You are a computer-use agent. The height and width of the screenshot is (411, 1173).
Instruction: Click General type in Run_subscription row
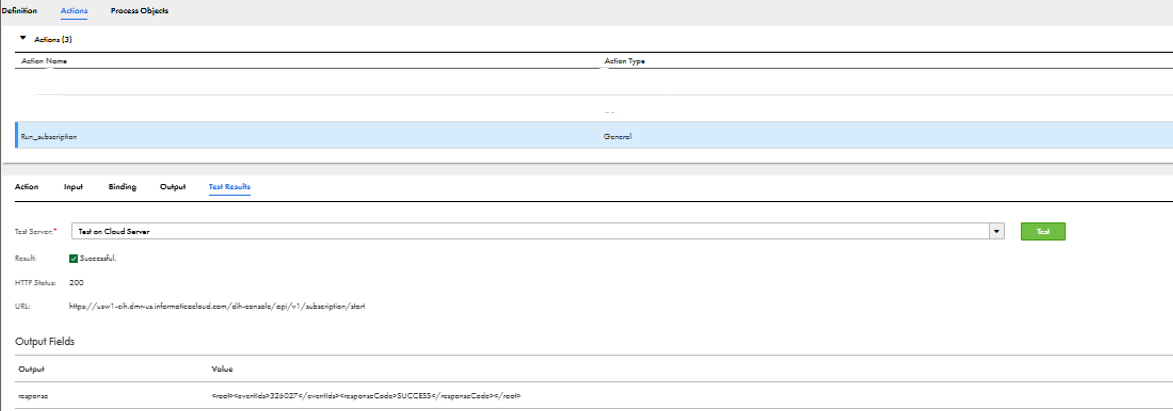(x=617, y=137)
